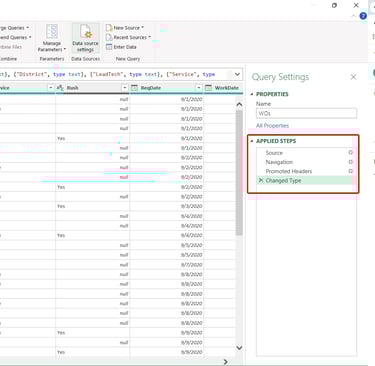Select the WorkDate column header

tap(223, 88)
